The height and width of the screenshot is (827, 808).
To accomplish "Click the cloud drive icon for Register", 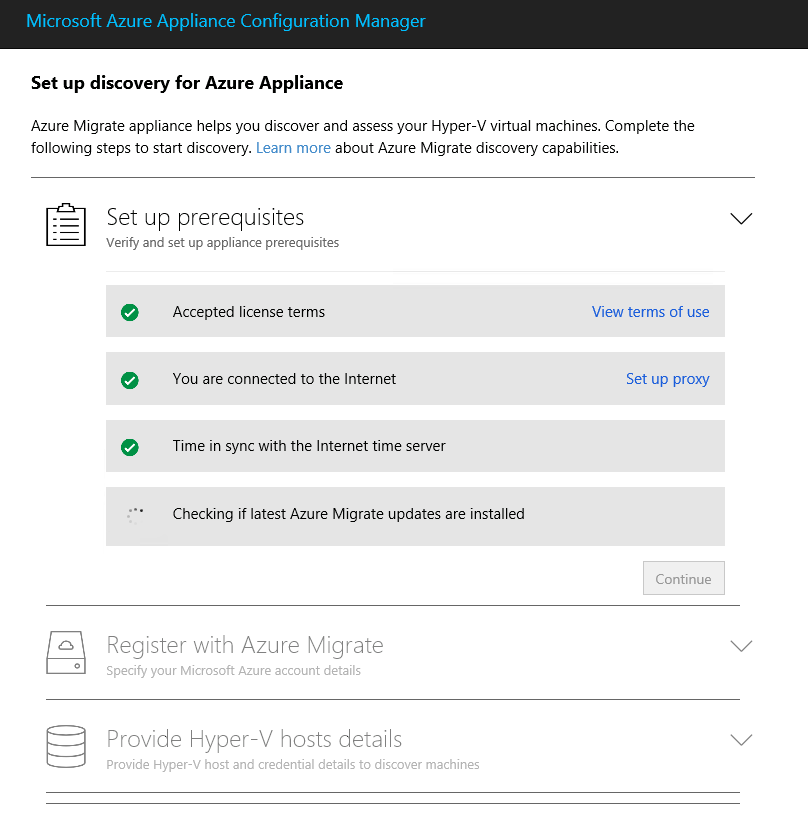I will coord(66,652).
